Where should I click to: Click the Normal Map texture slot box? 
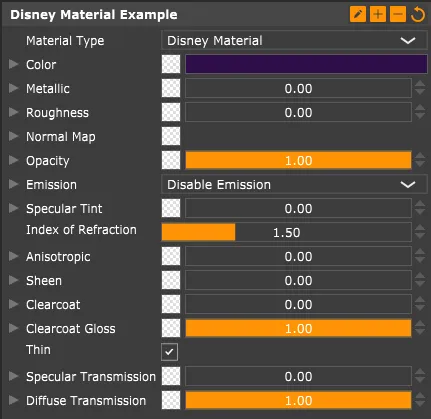[x=171, y=136]
